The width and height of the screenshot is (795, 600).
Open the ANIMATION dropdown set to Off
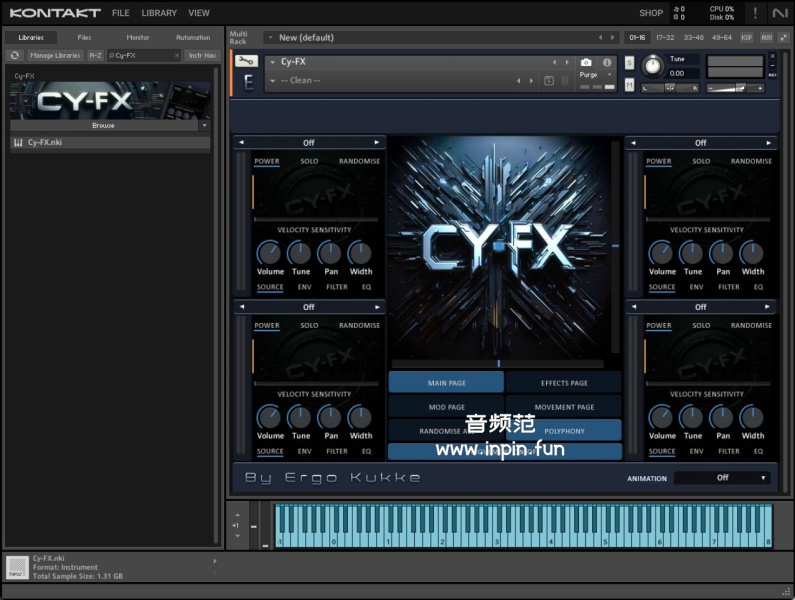[x=722, y=478]
